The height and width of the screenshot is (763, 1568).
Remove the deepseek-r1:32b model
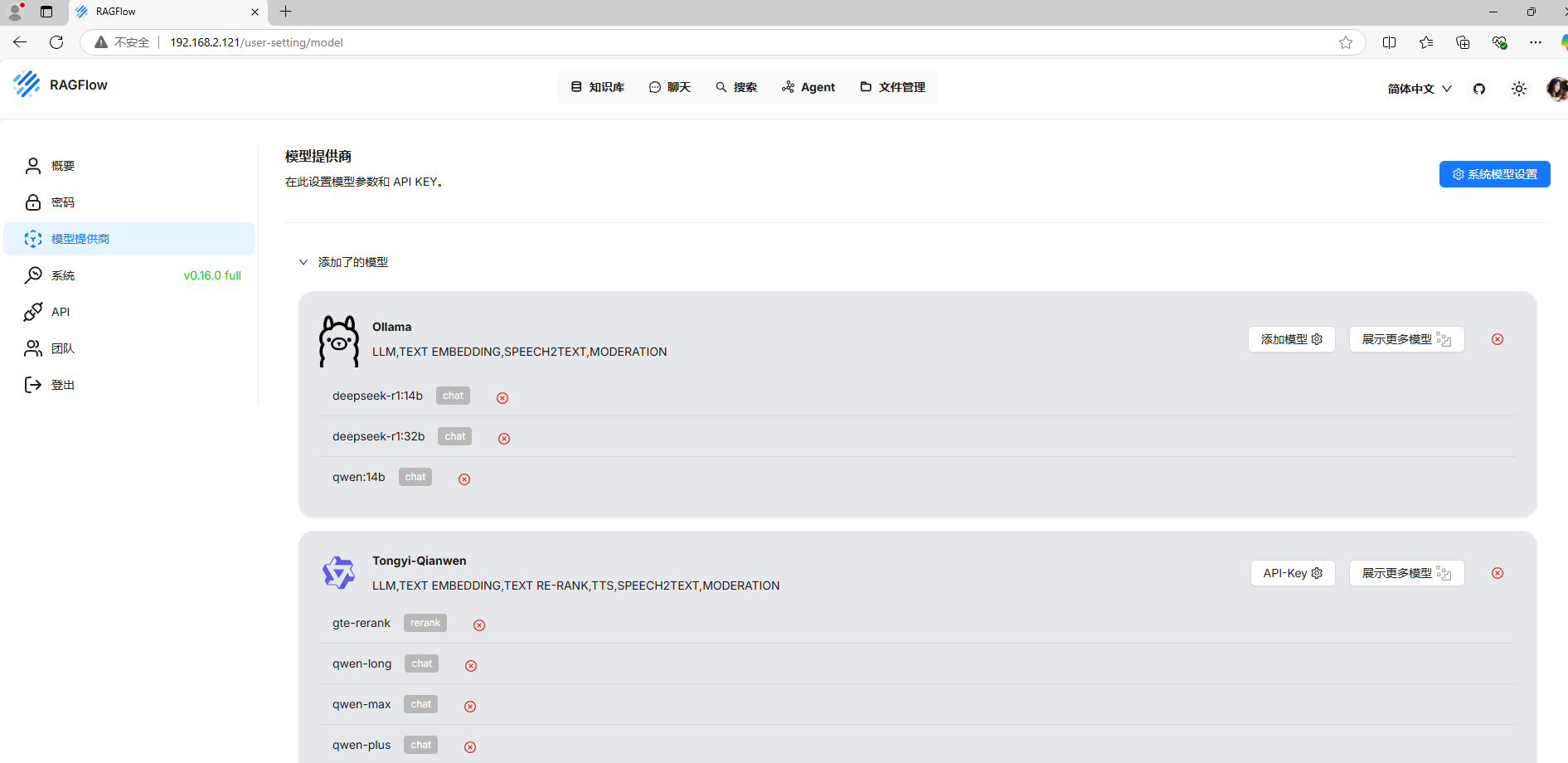(x=504, y=439)
